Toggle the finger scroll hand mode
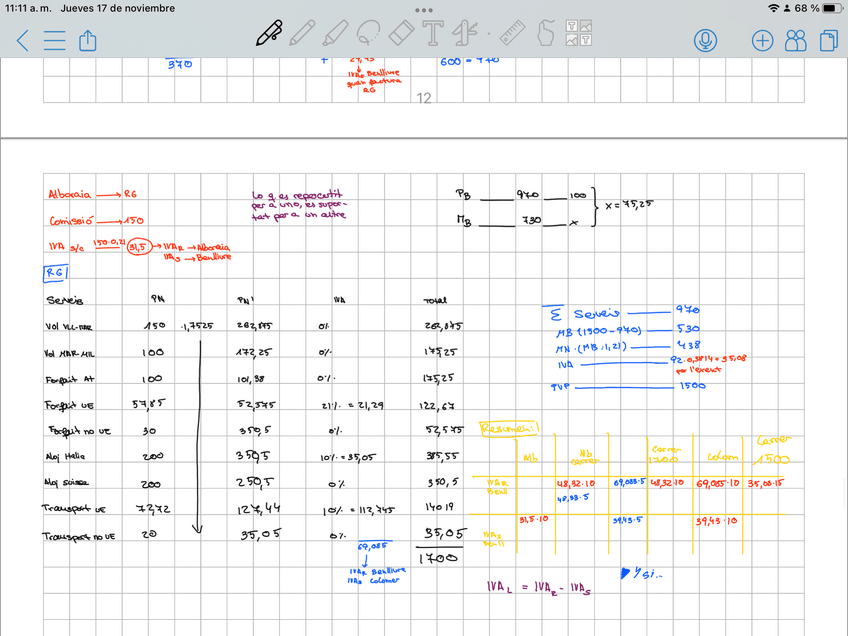This screenshot has height=636, width=848. [545, 34]
